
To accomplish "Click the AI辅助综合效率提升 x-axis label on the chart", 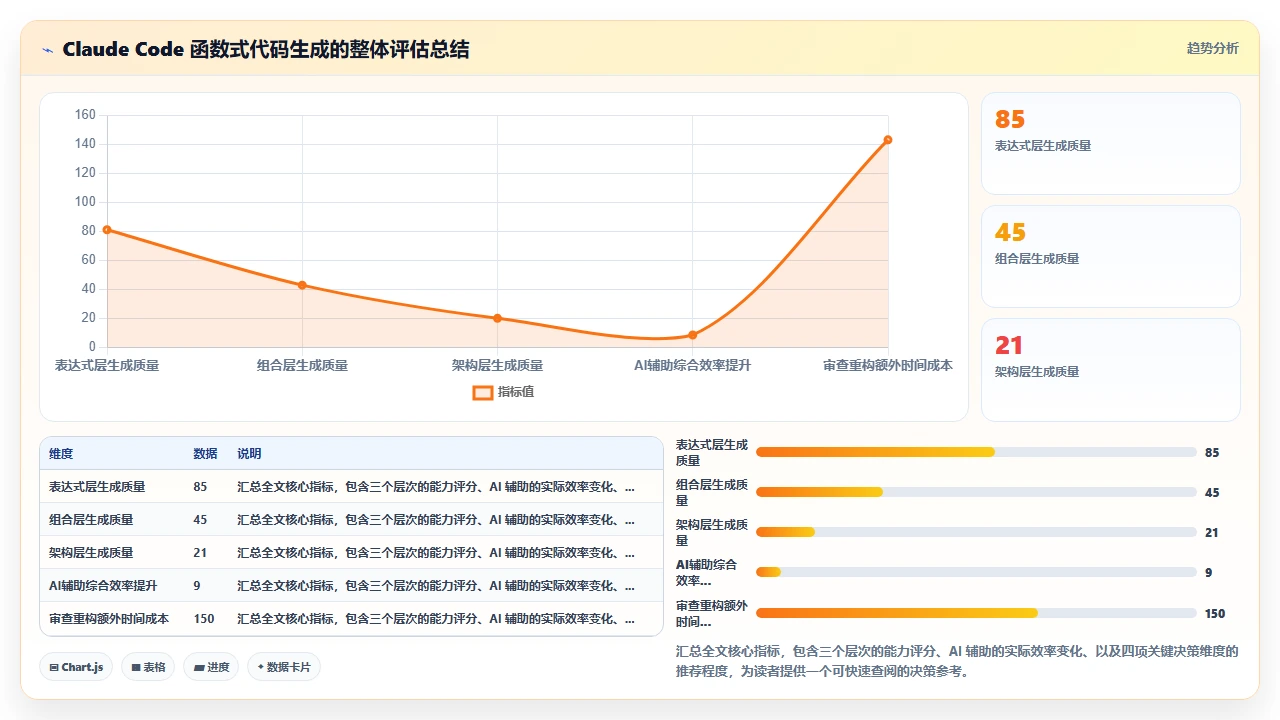I will point(692,366).
